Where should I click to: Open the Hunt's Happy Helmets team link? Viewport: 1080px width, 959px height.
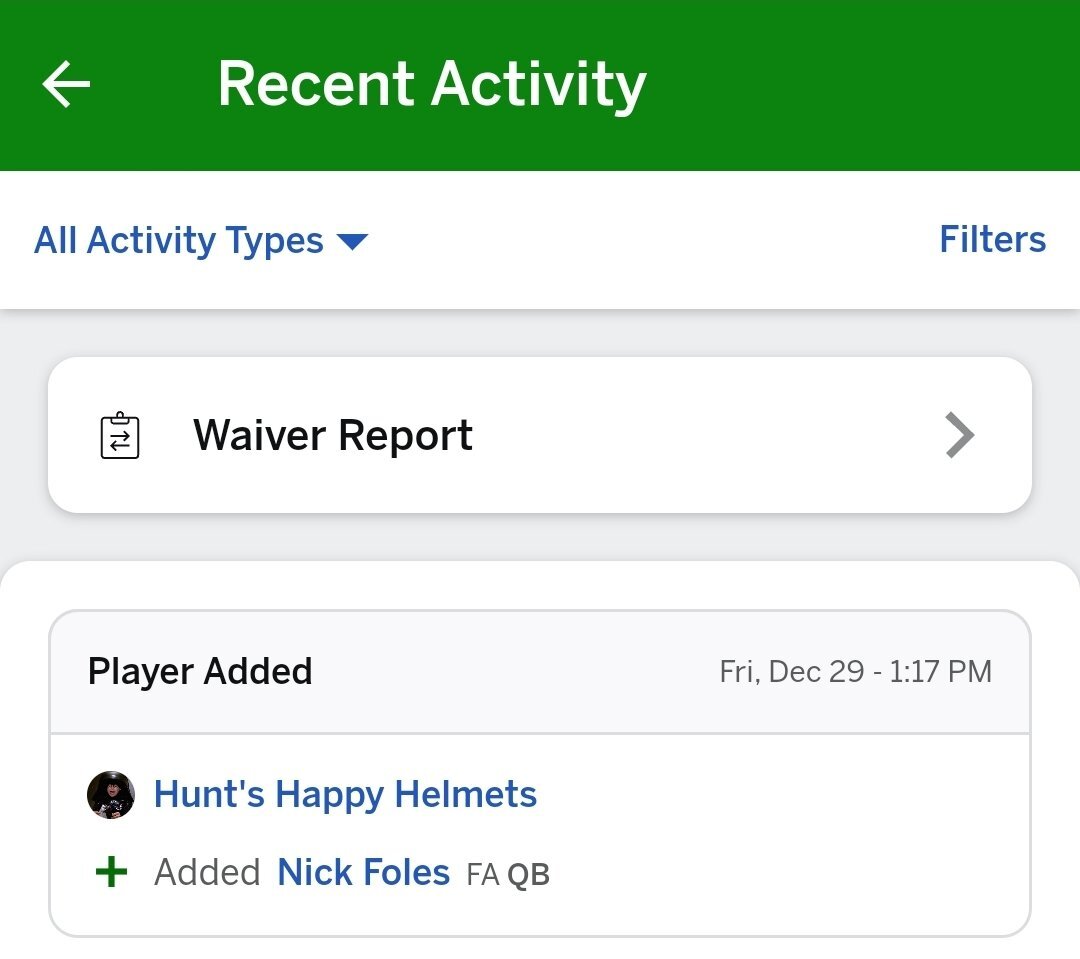pos(345,794)
